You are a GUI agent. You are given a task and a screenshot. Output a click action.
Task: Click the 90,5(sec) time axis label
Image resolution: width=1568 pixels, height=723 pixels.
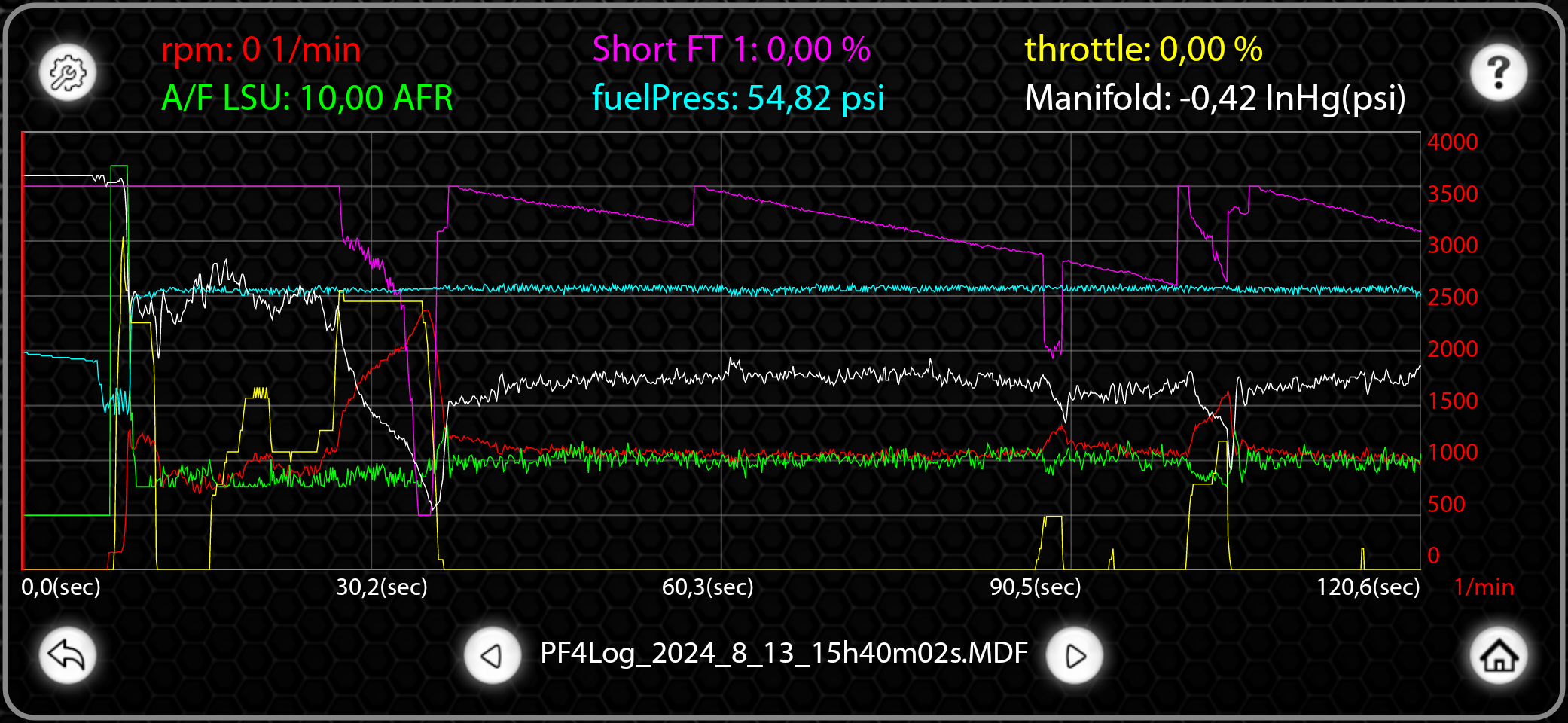[1036, 587]
